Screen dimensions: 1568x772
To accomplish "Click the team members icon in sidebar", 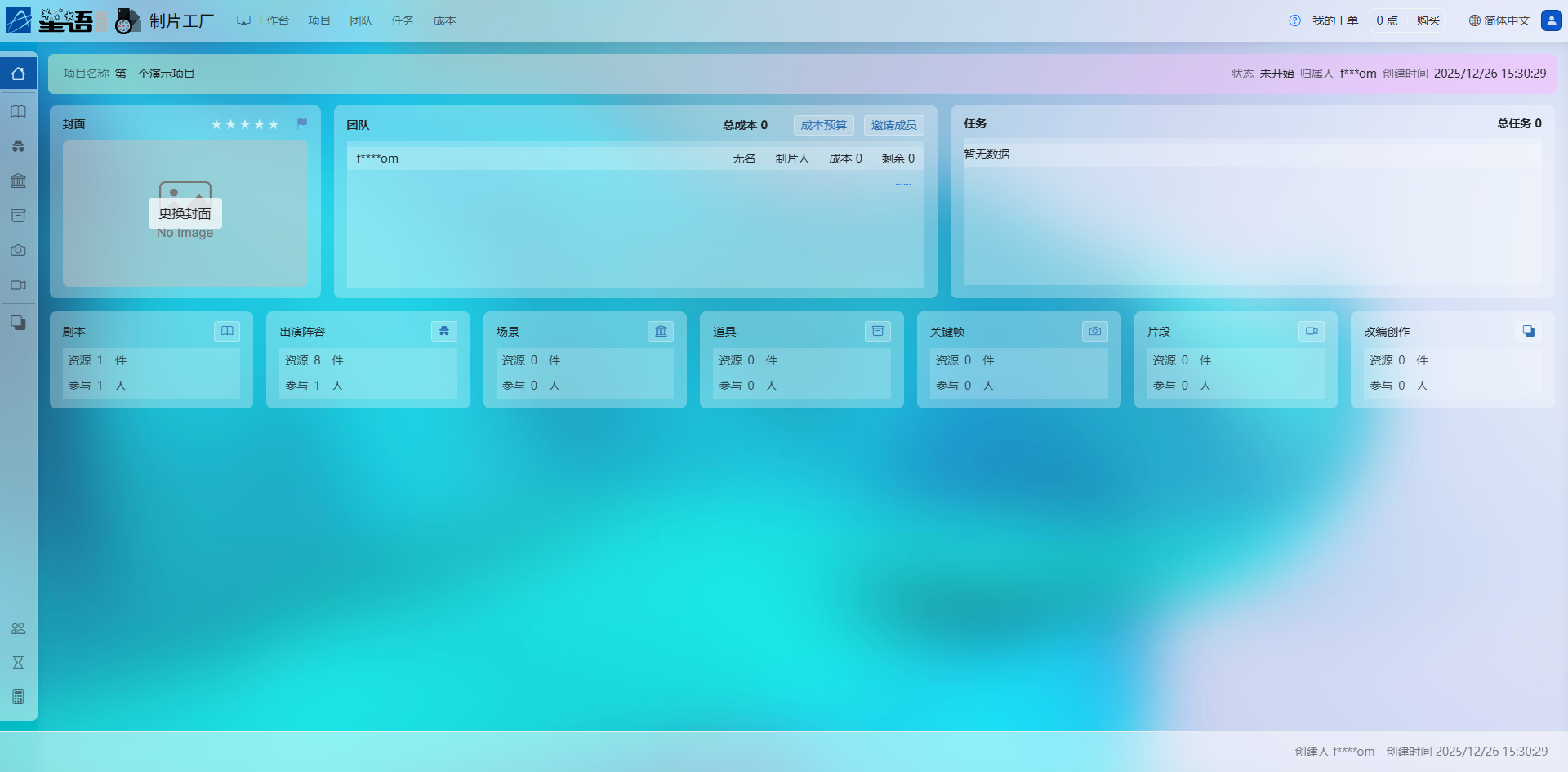I will point(18,628).
